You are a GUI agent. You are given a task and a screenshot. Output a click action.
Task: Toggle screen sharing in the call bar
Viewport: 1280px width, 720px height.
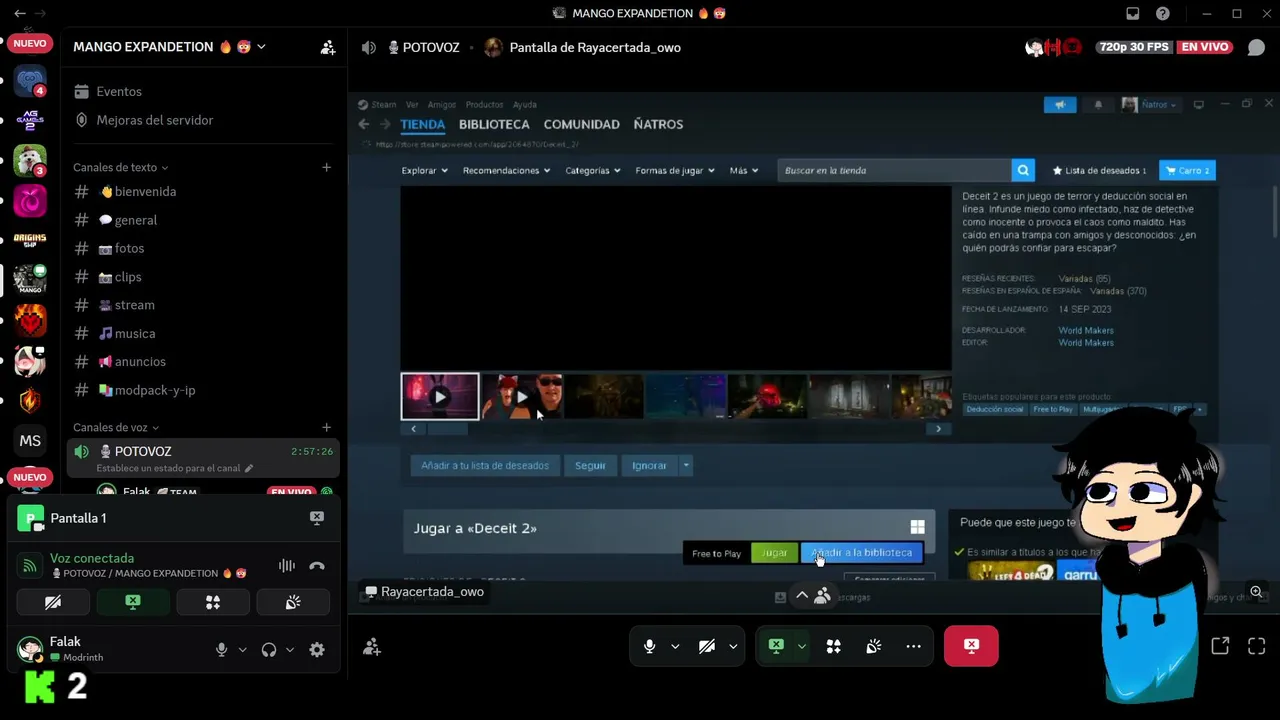click(776, 646)
